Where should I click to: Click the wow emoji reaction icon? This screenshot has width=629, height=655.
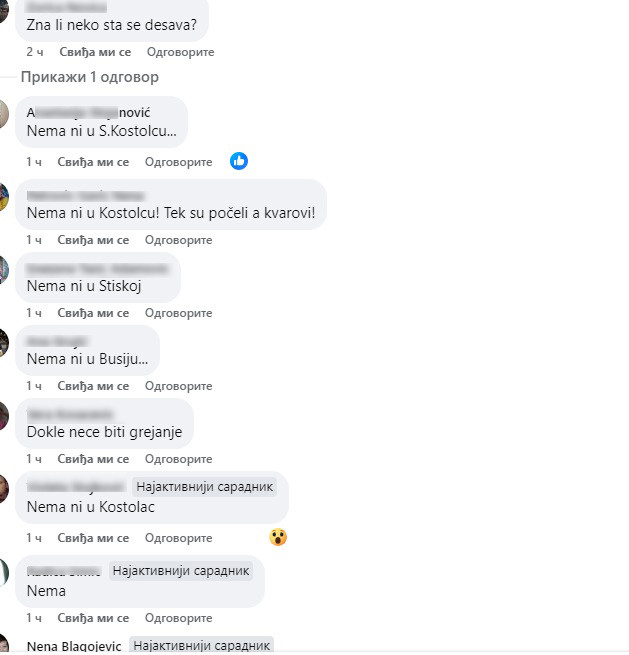[x=278, y=537]
